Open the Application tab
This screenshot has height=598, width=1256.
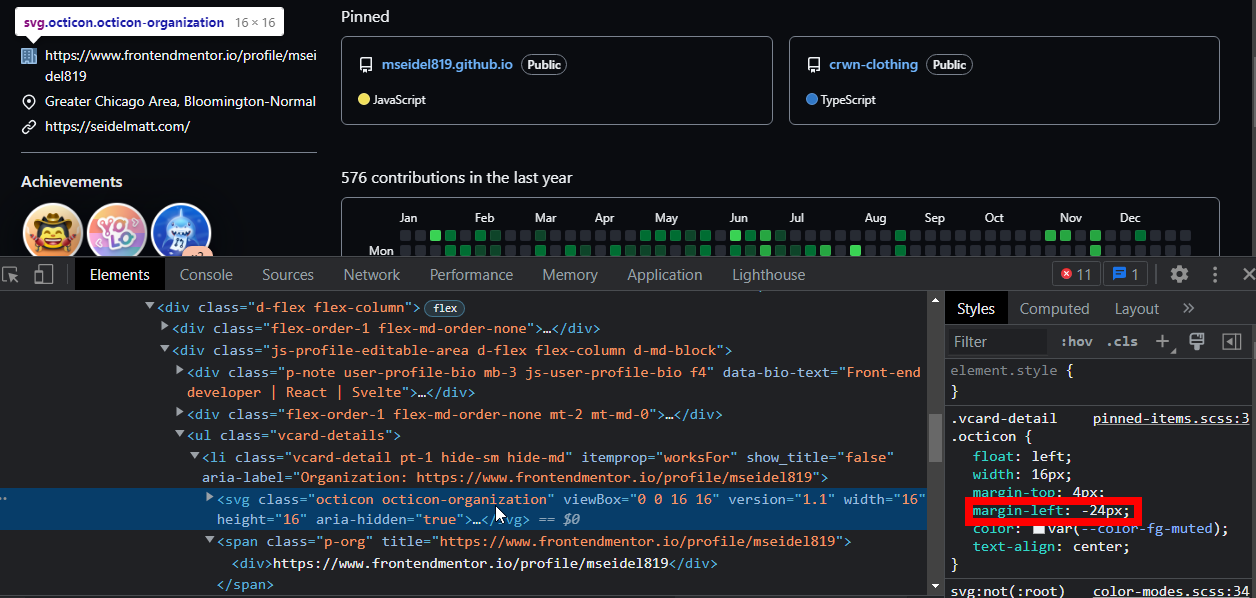pos(665,274)
